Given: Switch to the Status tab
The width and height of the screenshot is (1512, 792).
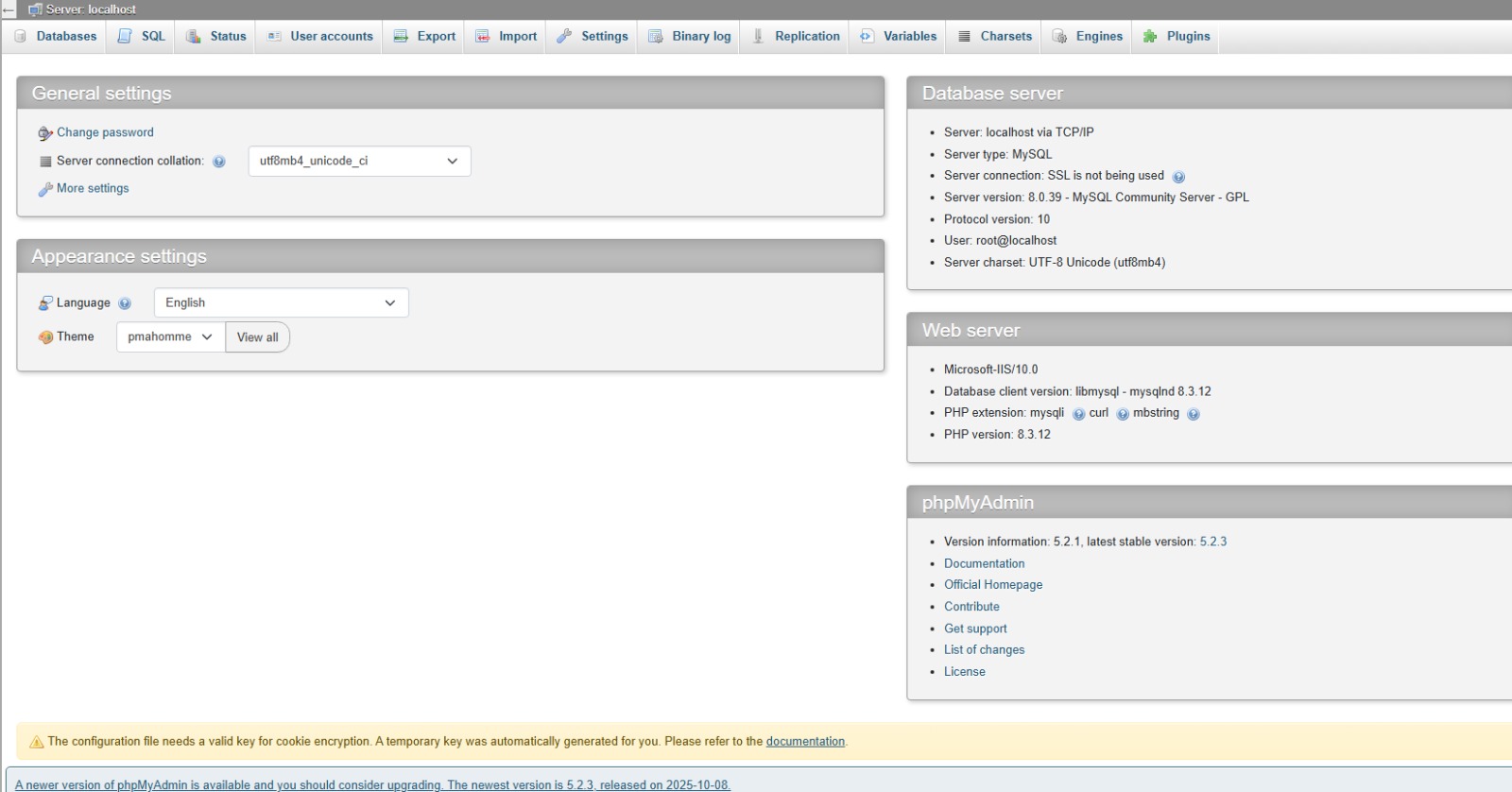Looking at the screenshot, I should click(x=215, y=36).
